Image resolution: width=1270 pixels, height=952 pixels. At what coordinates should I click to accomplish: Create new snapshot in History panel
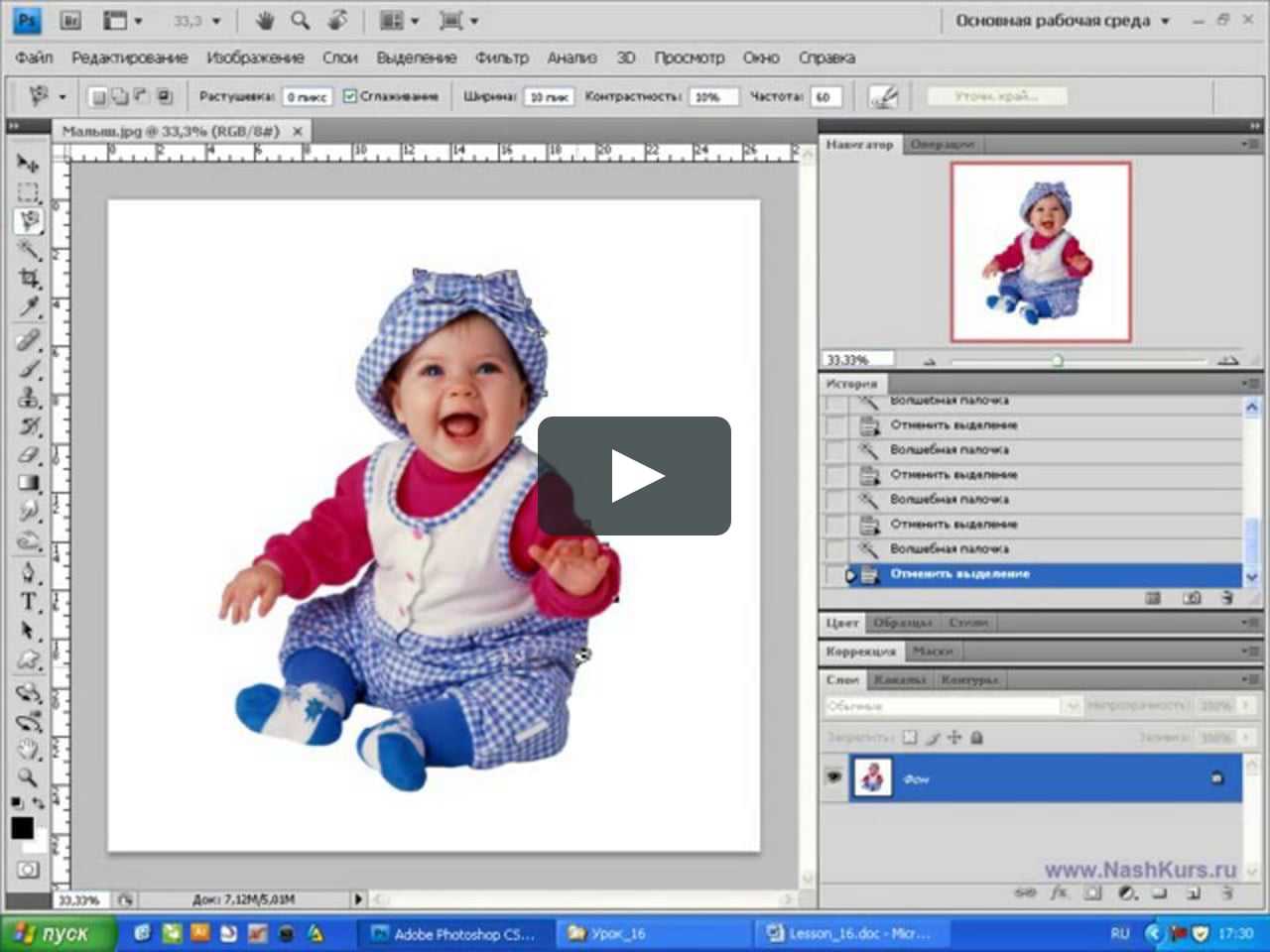[x=1192, y=598]
